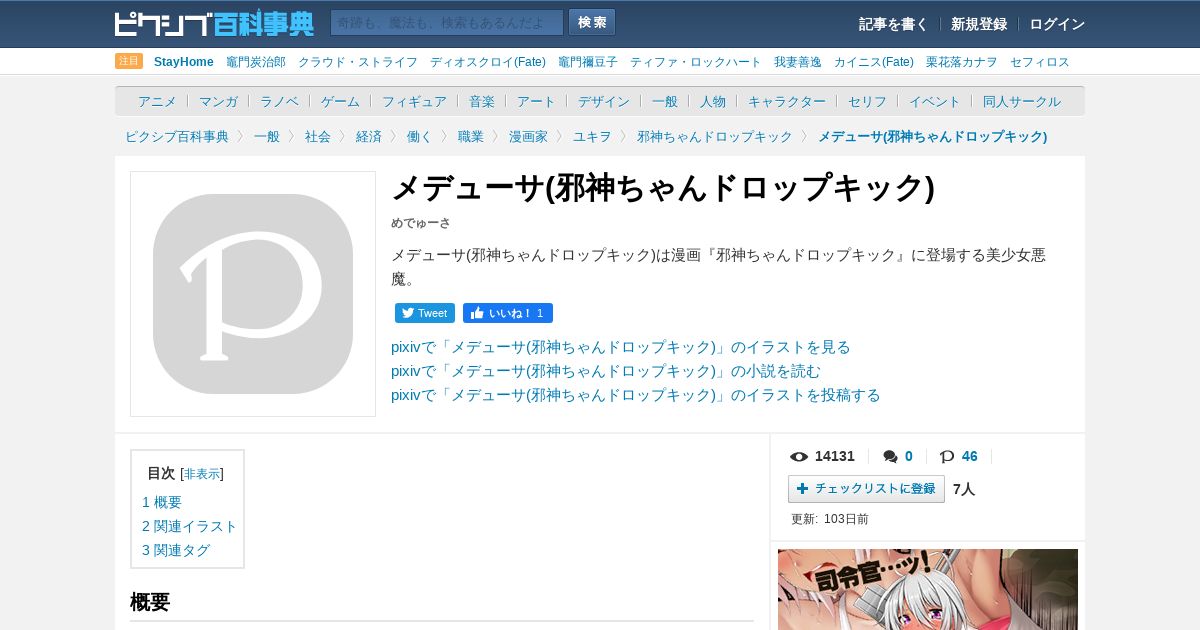
Task: Select キャラクター category menu
Action: [x=787, y=101]
